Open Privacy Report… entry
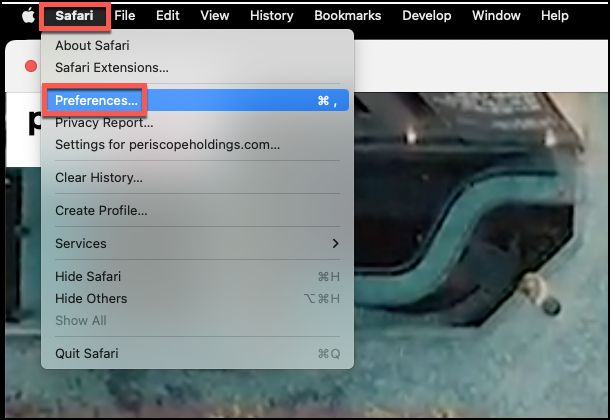 point(198,123)
